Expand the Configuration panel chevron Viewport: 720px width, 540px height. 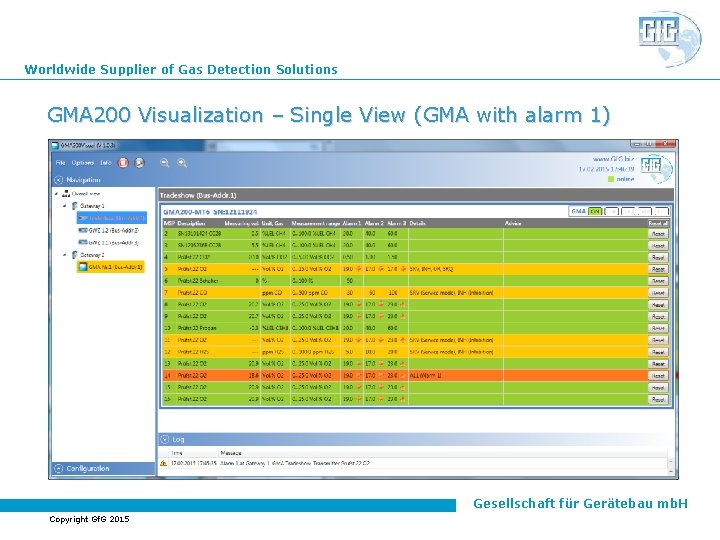(x=58, y=468)
